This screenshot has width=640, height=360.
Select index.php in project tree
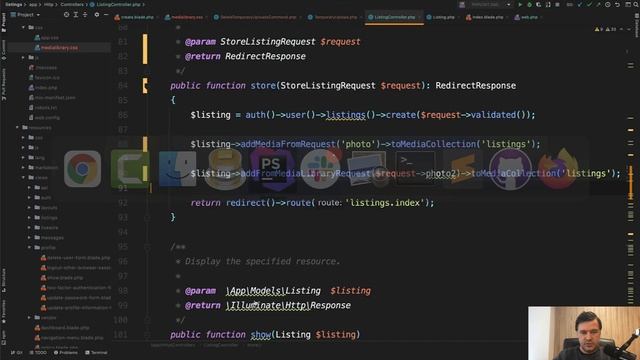click(x=46, y=87)
